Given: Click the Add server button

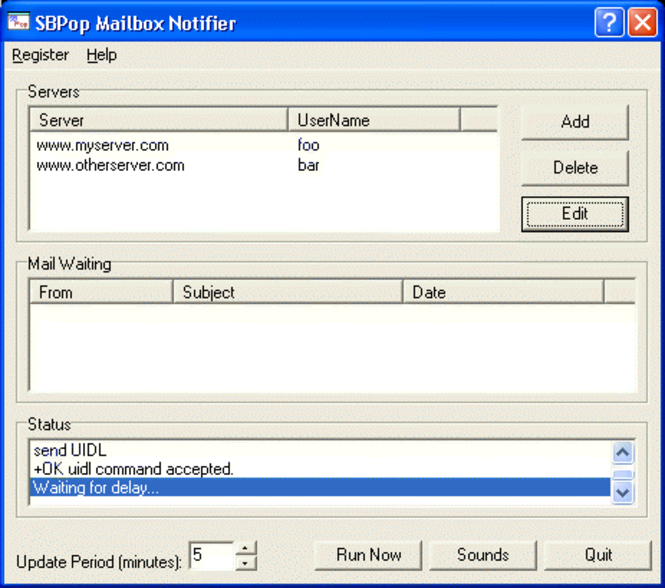Looking at the screenshot, I should click(575, 122).
